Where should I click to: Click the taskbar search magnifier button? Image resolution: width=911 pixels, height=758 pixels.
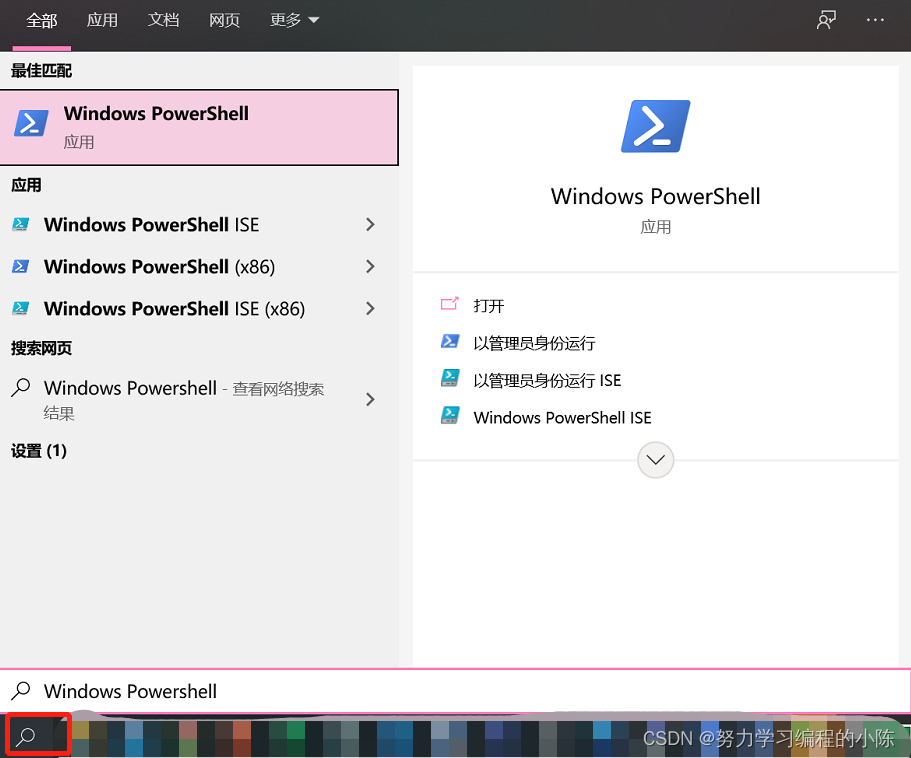(x=26, y=737)
